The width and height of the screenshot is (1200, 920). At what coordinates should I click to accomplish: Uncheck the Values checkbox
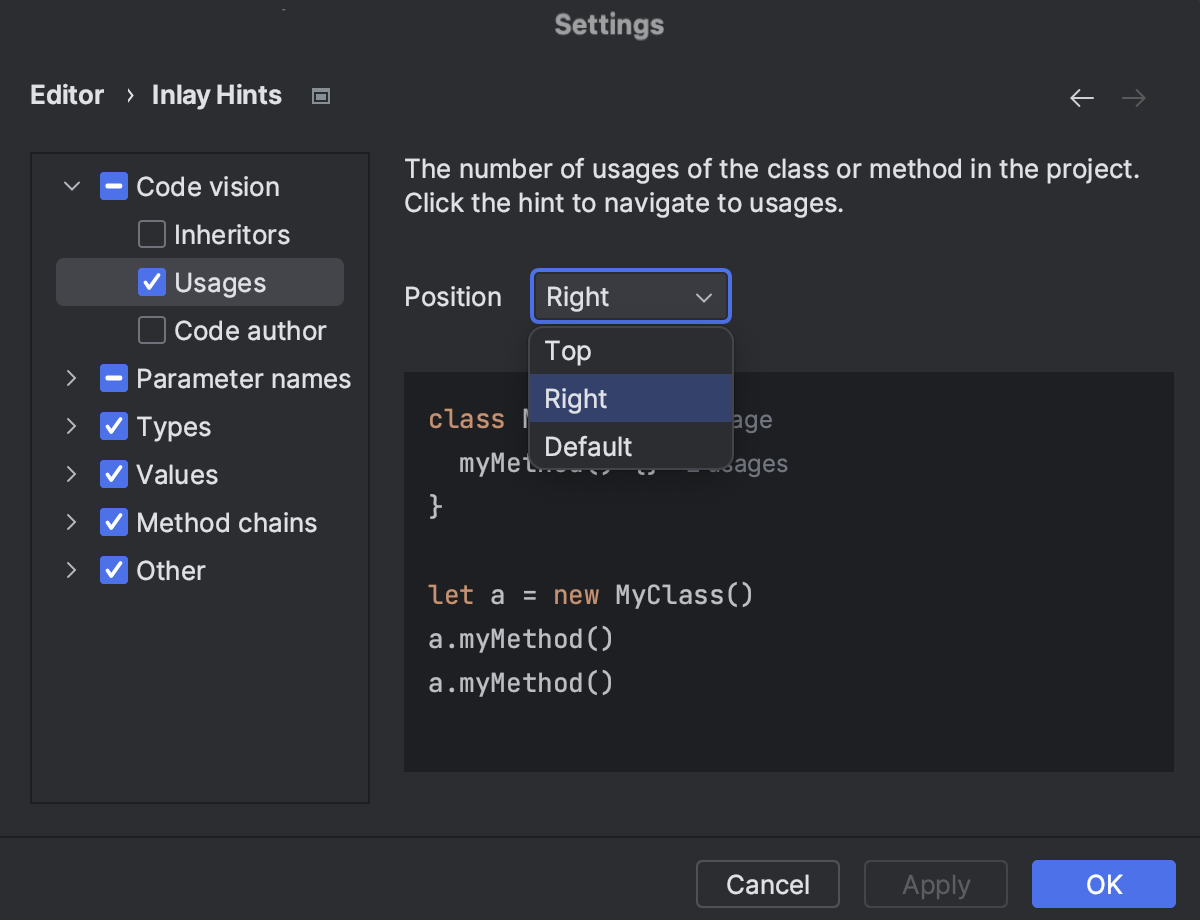(113, 474)
